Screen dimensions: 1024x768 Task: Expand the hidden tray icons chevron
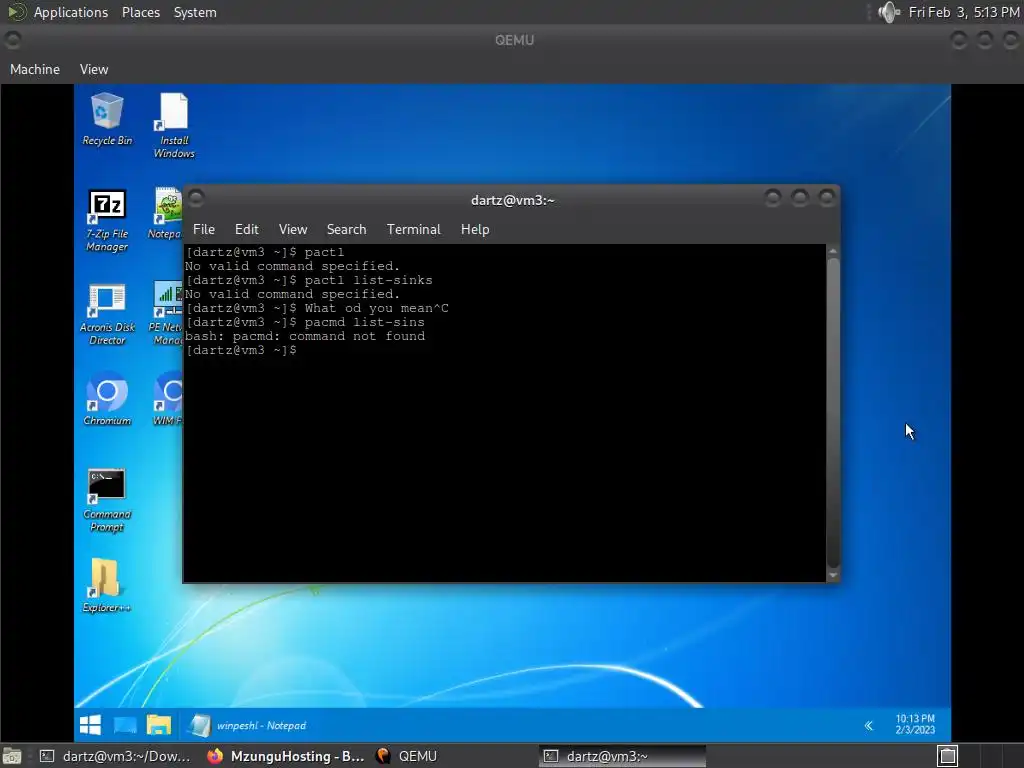click(x=869, y=726)
